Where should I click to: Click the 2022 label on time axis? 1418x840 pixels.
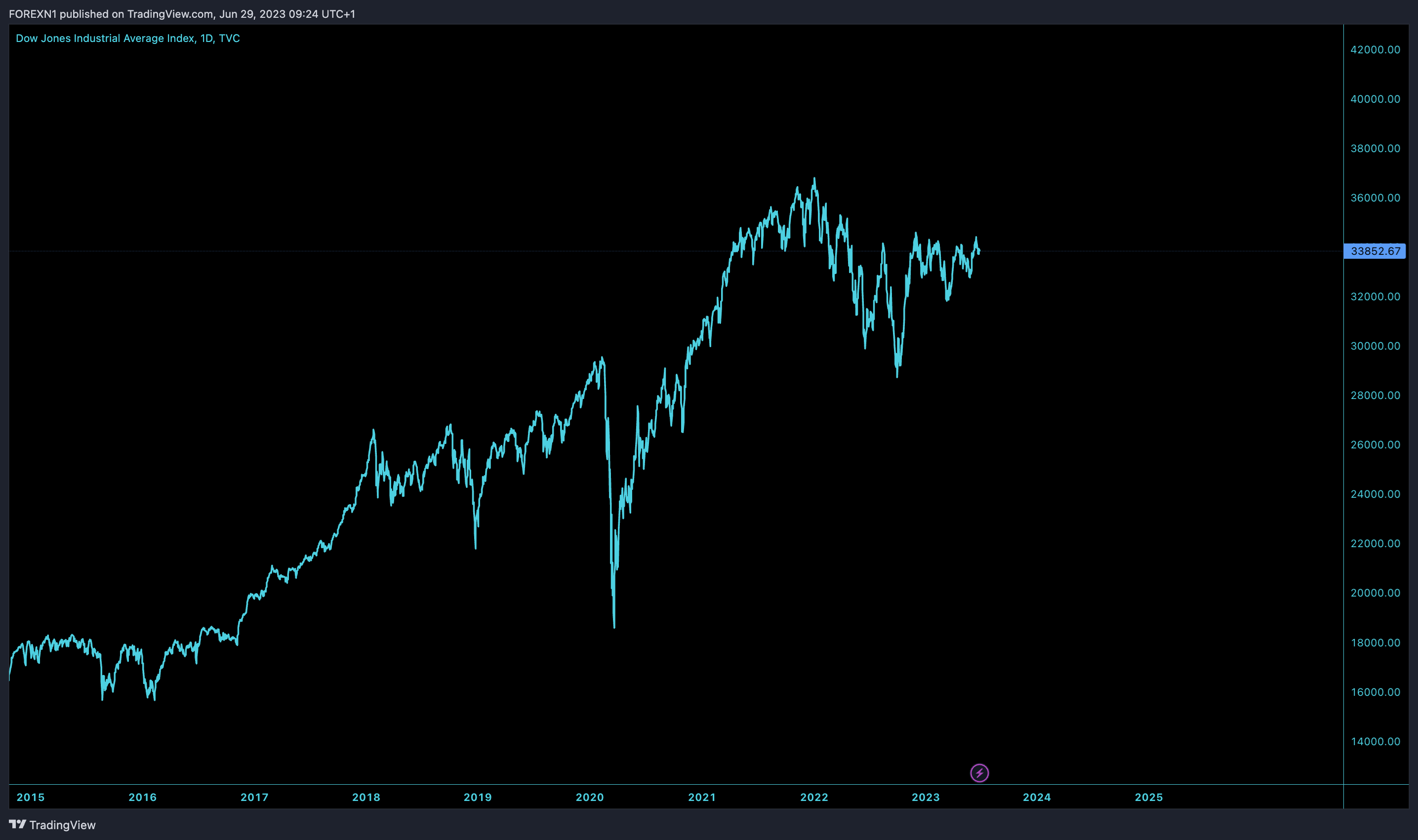click(x=814, y=797)
